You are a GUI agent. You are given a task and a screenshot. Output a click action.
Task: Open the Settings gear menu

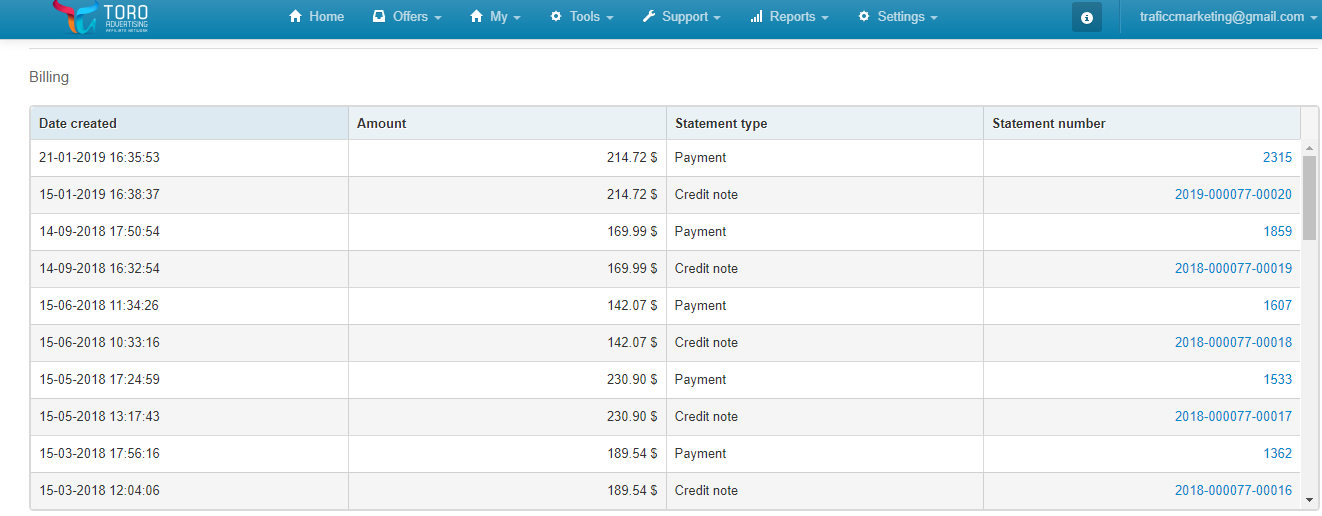click(x=898, y=17)
